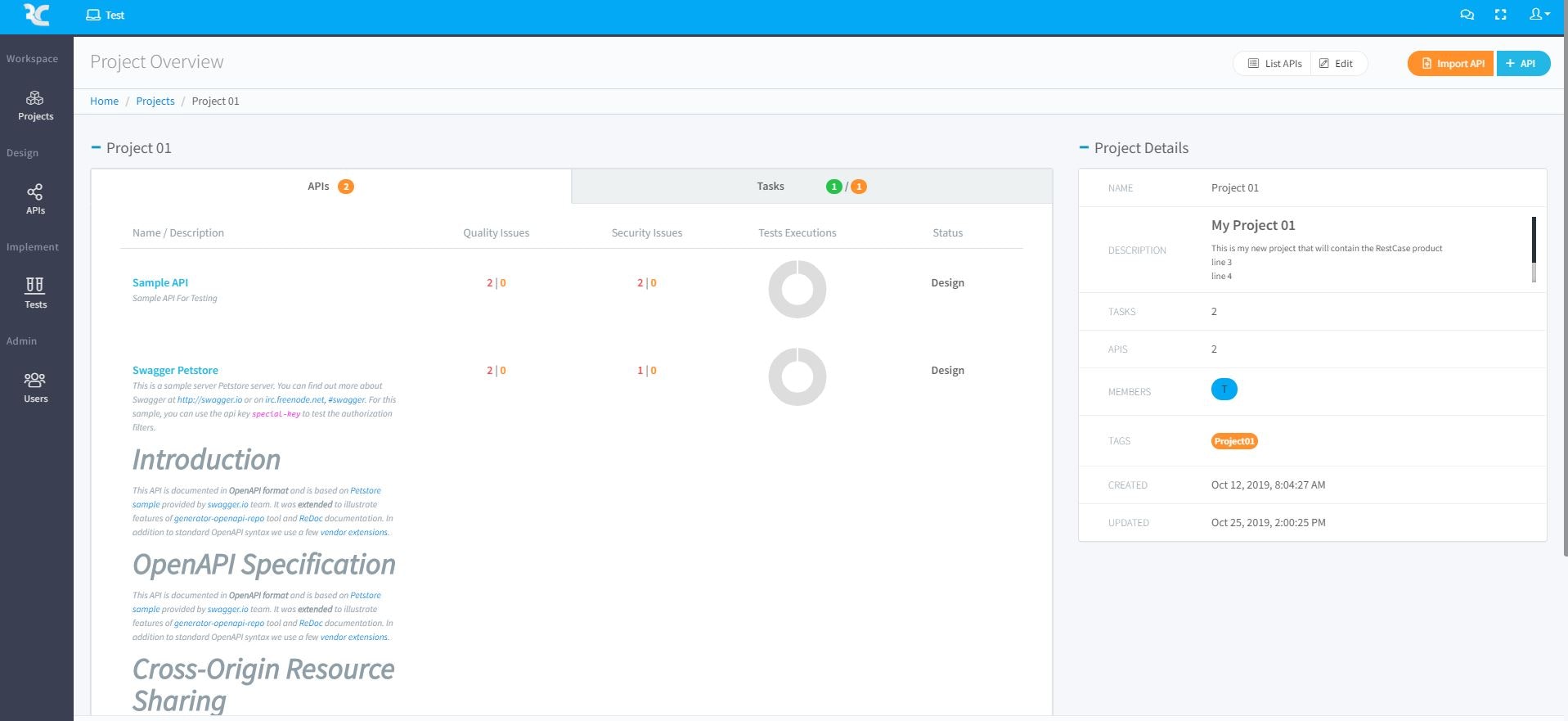Click the green completed tasks badge
Screen dimensions: 1568x721
pyautogui.click(x=834, y=187)
